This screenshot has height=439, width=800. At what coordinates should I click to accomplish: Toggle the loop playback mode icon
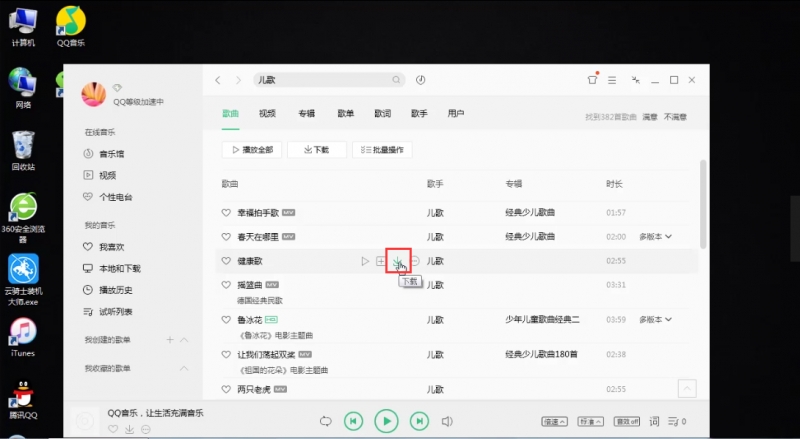326,422
